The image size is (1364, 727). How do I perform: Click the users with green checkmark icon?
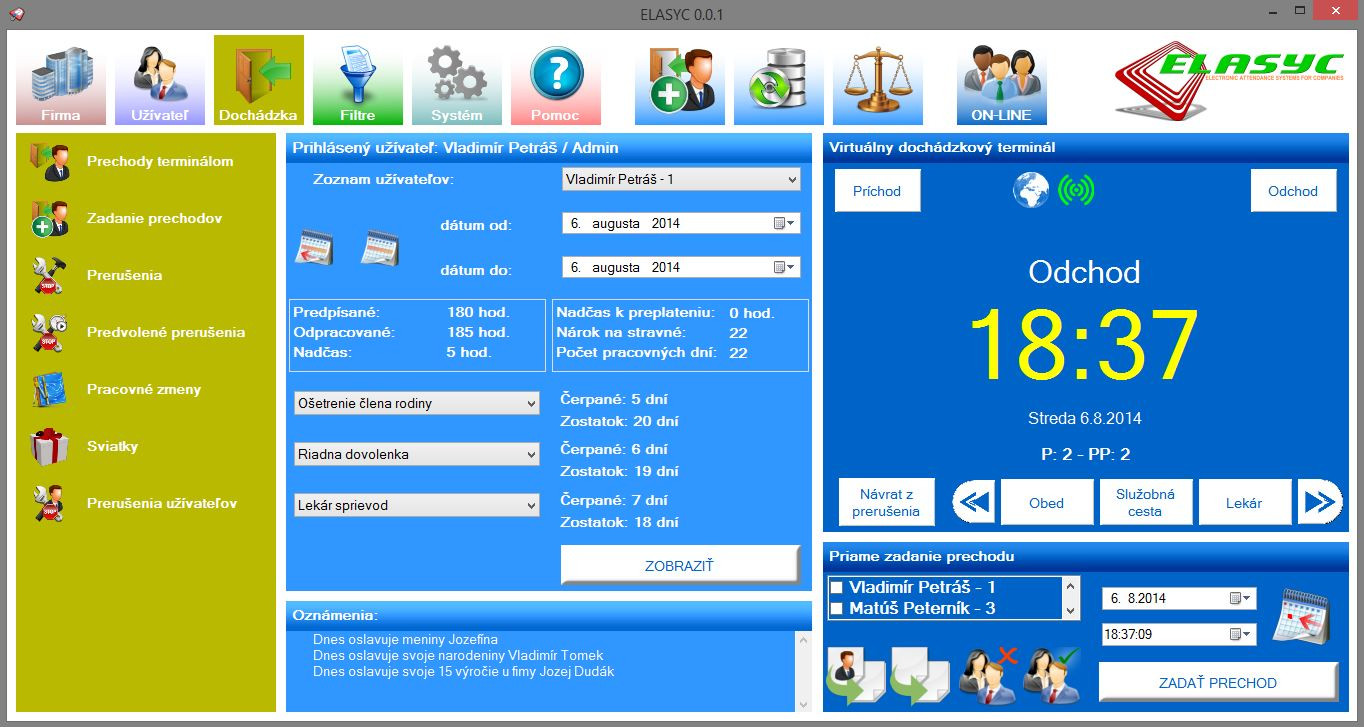tap(1050, 675)
